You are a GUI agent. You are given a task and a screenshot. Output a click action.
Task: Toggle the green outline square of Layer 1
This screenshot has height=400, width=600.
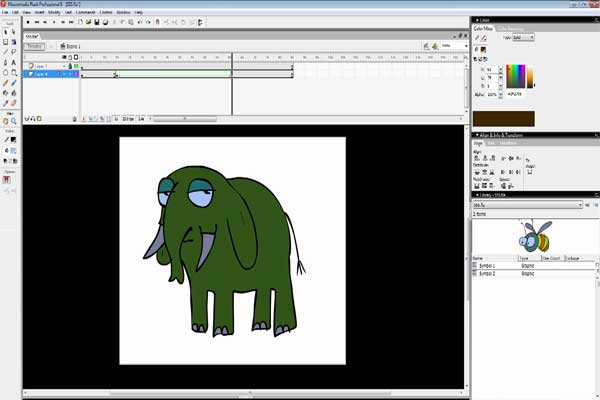(76, 66)
